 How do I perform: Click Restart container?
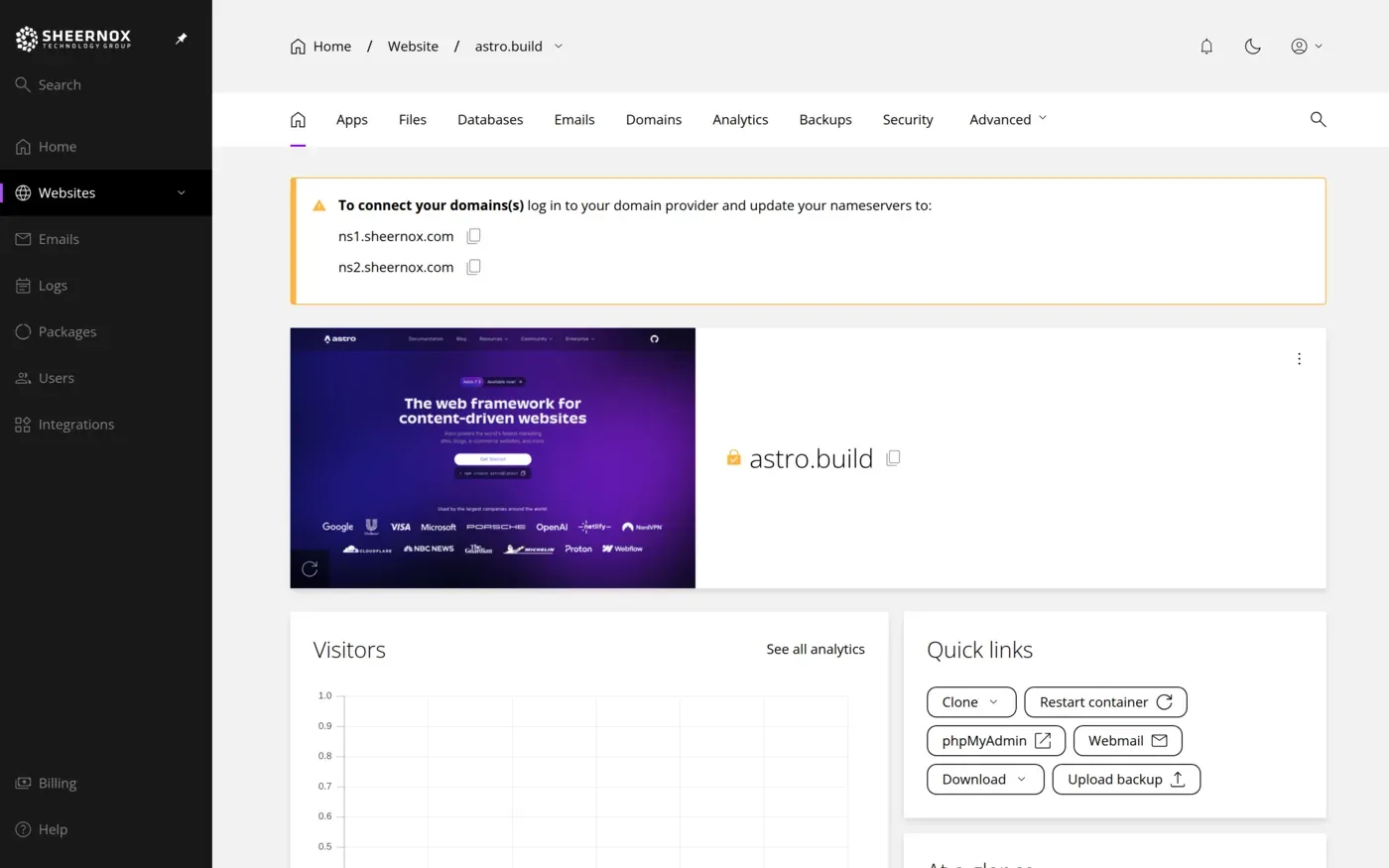[1105, 702]
